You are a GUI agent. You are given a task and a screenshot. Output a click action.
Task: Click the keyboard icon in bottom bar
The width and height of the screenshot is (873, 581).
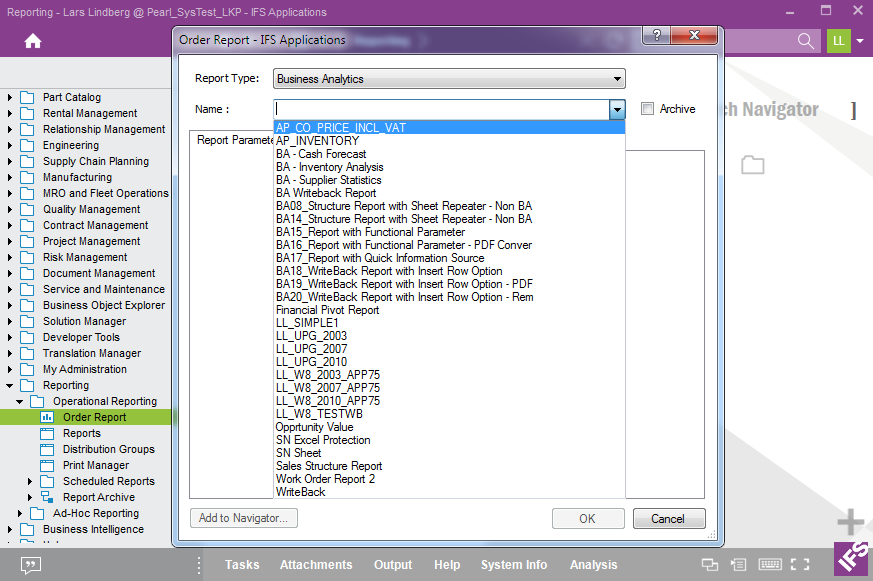[x=770, y=564]
